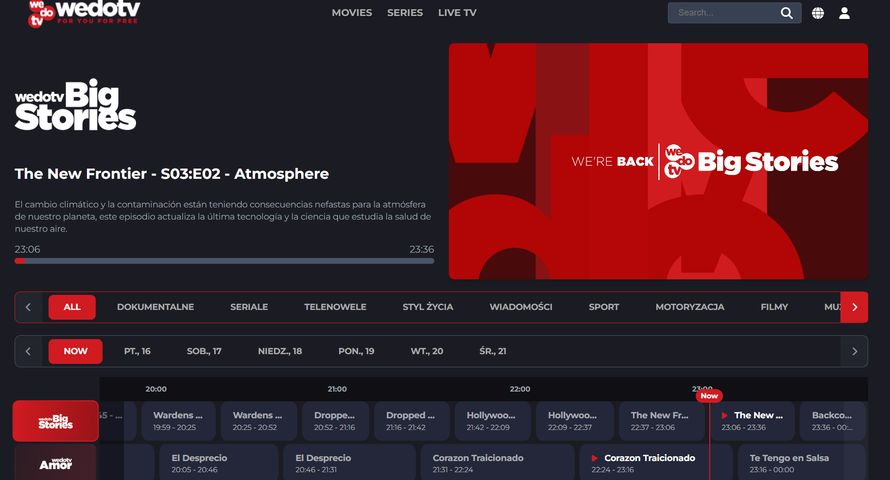Click the start time 23:06 label
Screen dimensions: 890x480
(27, 249)
